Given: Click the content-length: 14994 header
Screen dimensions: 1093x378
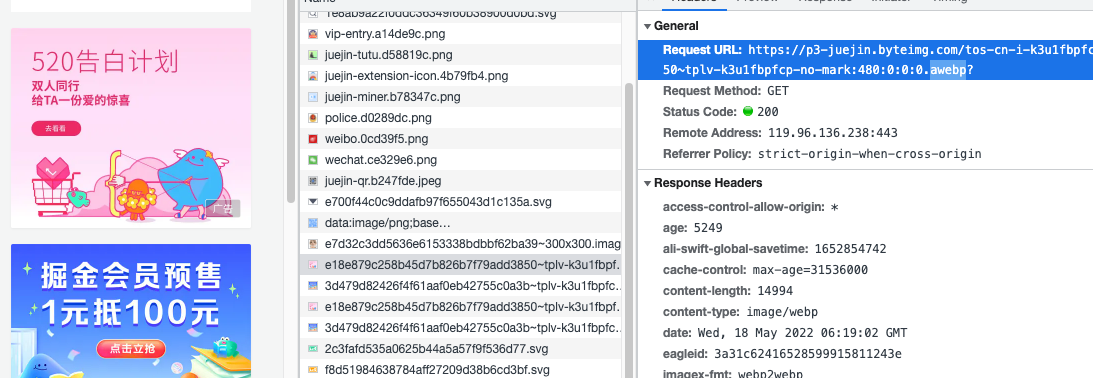Looking at the screenshot, I should (728, 291).
